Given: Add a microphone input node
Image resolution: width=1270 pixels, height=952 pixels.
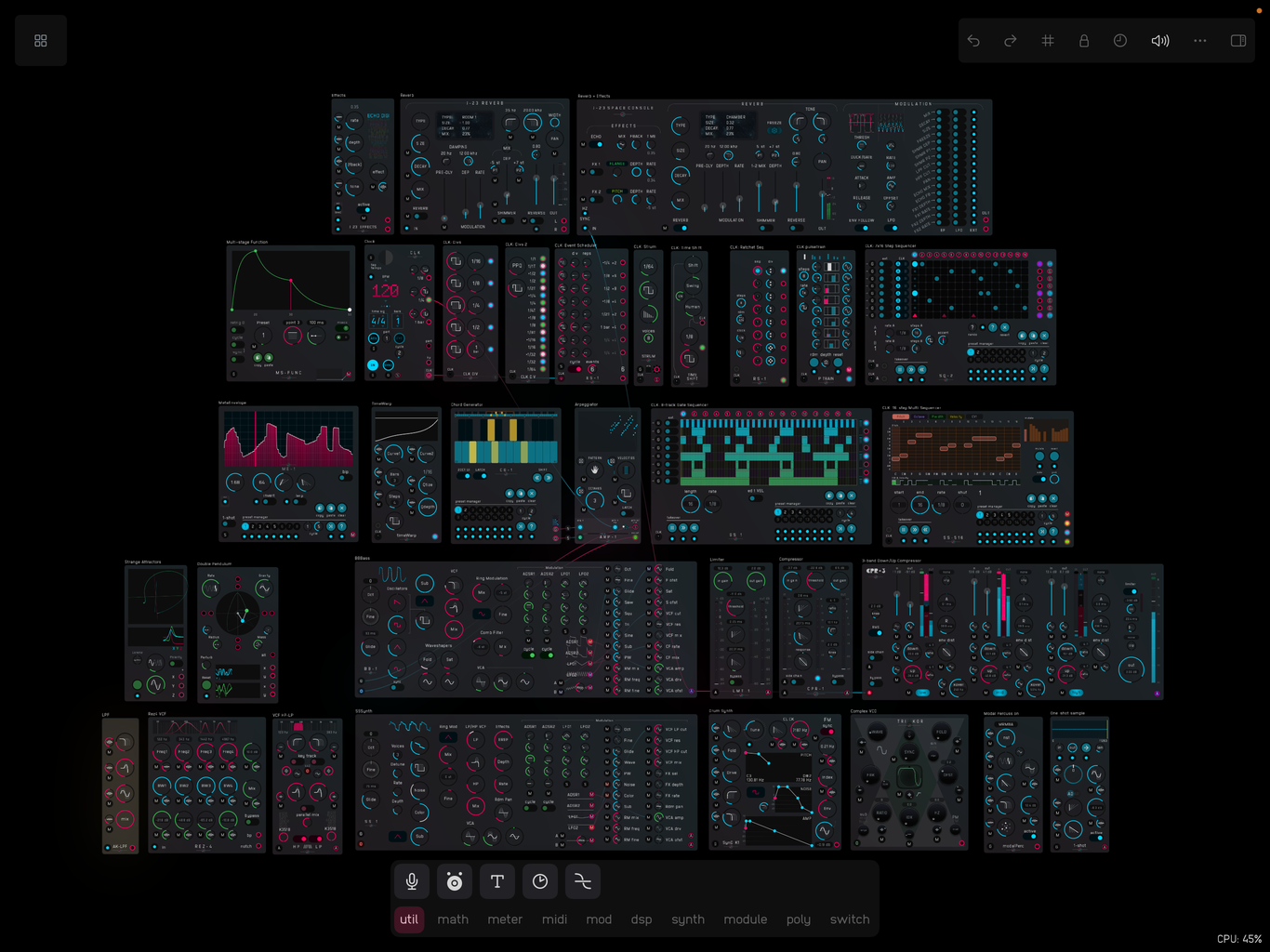Looking at the screenshot, I should 412,881.
